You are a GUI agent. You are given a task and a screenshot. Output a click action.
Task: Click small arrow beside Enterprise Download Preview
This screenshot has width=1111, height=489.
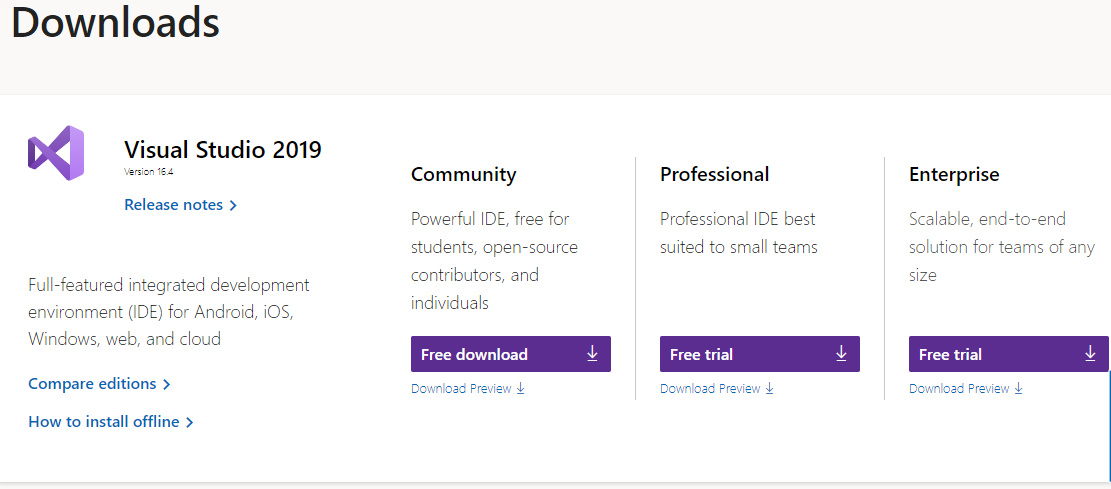tap(1018, 388)
